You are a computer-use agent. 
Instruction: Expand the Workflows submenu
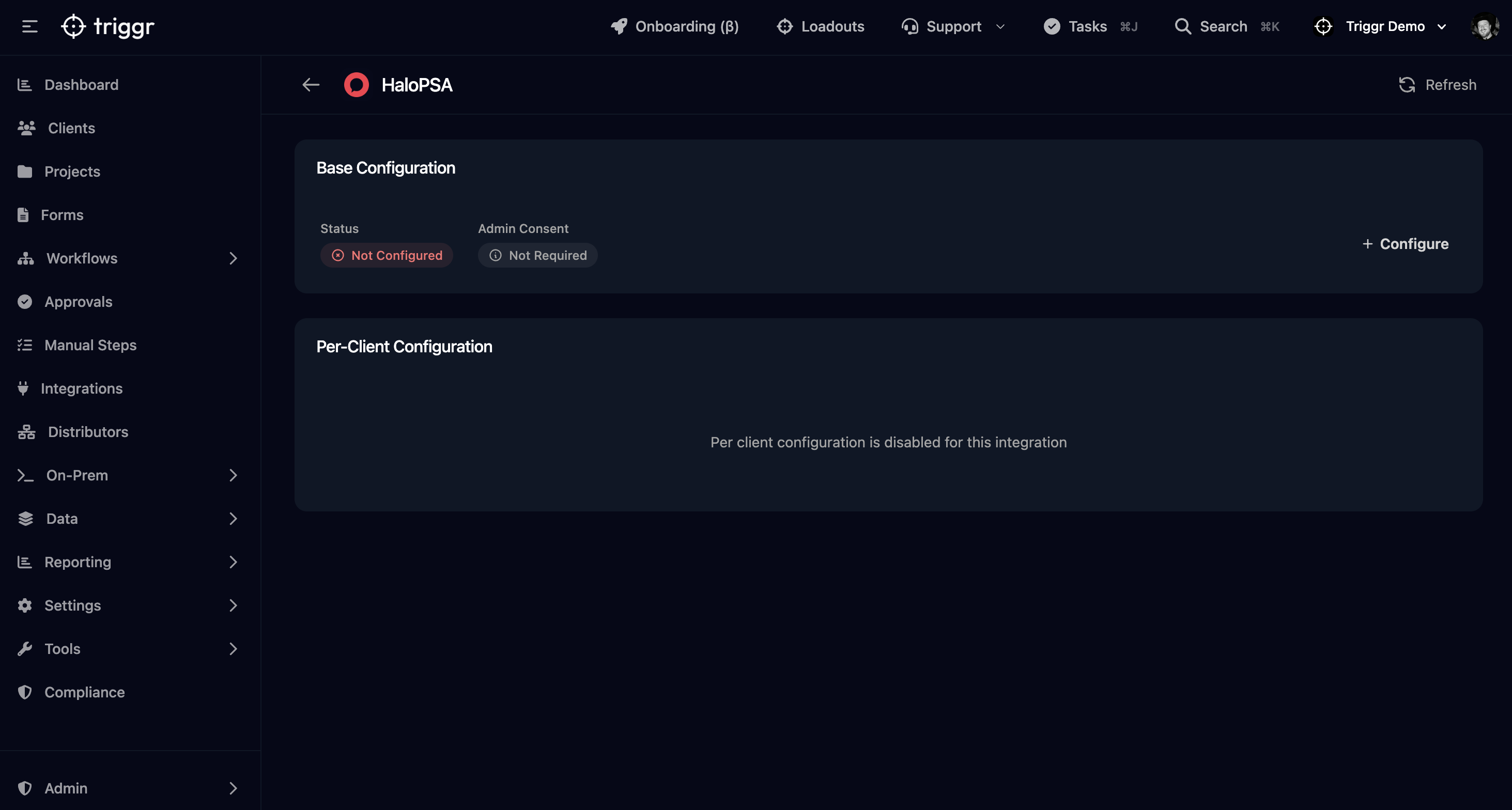pos(233,258)
